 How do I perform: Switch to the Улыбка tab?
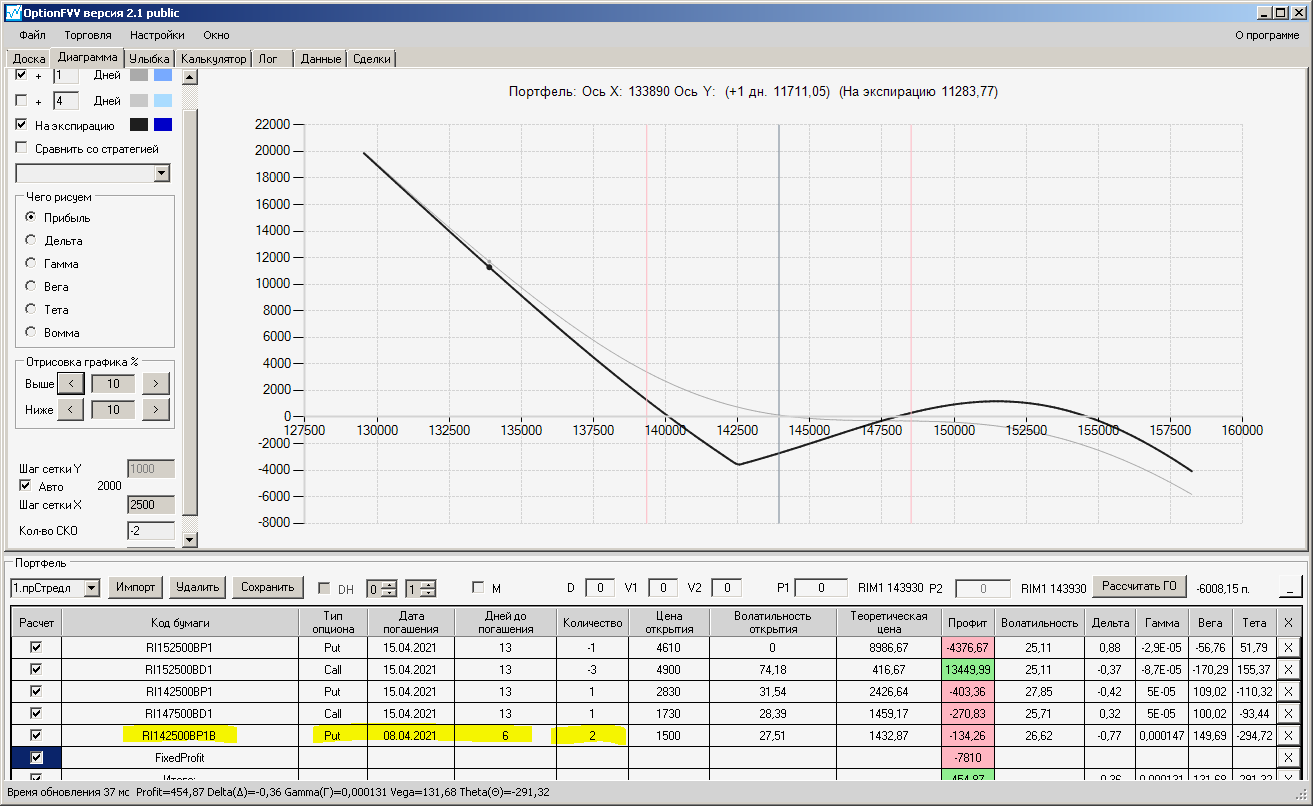point(149,59)
